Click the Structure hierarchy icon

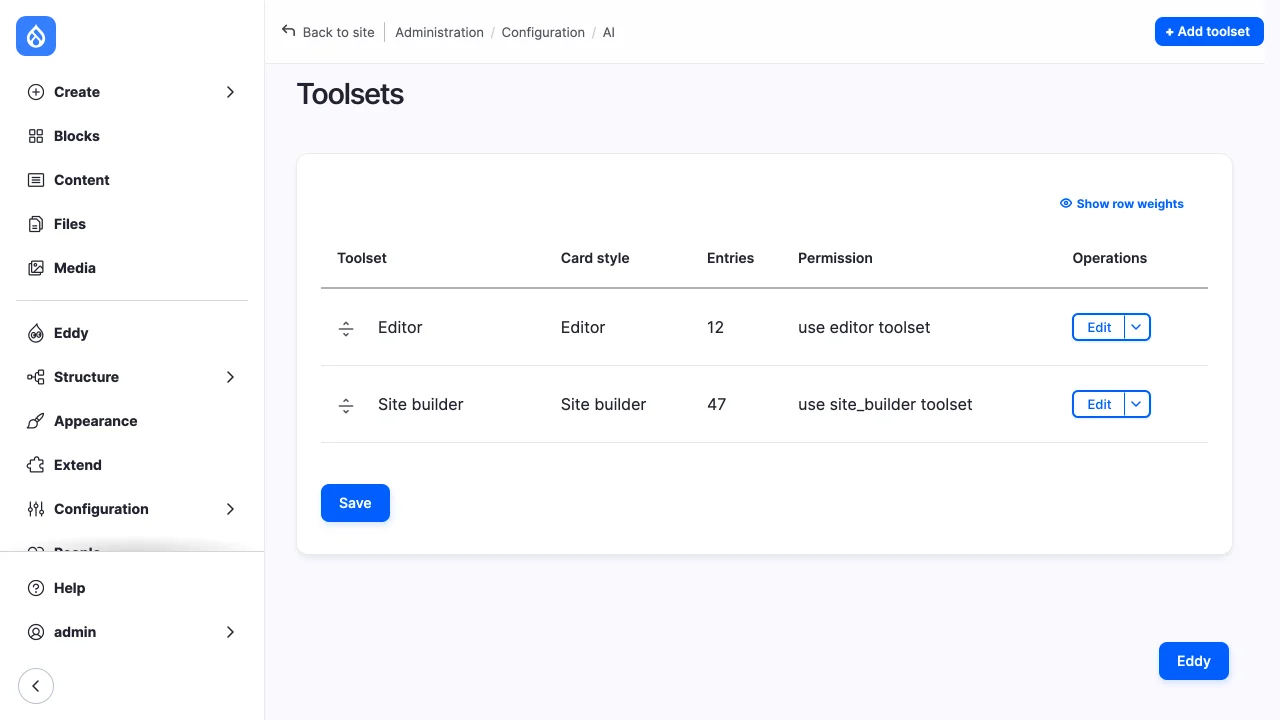pos(36,377)
